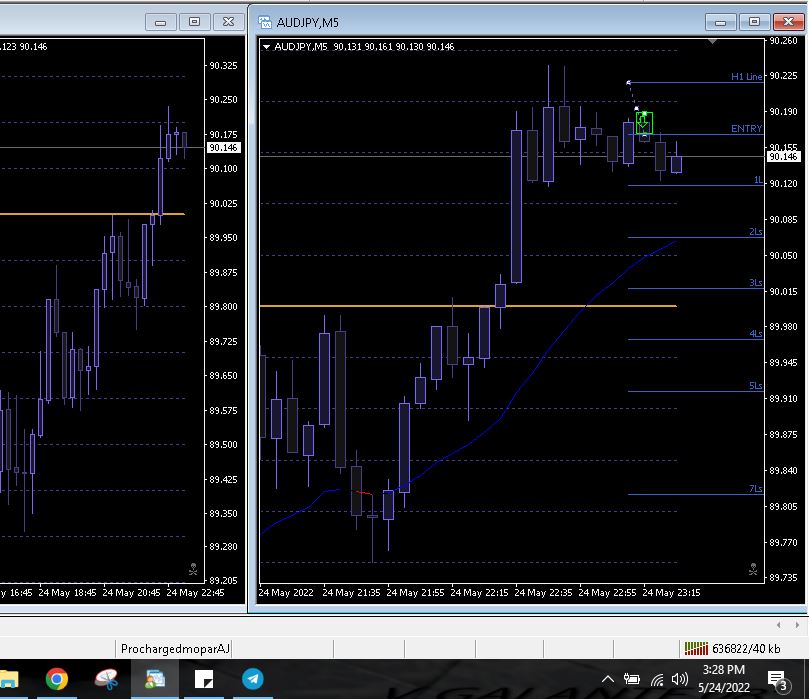Click the current price label 90.146 on right axis

[x=783, y=156]
